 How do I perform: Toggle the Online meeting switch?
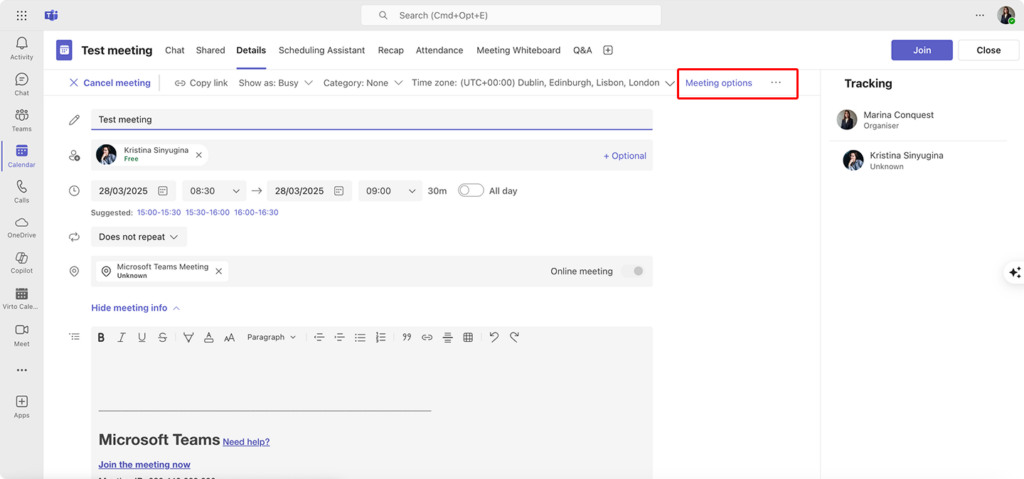[632, 271]
